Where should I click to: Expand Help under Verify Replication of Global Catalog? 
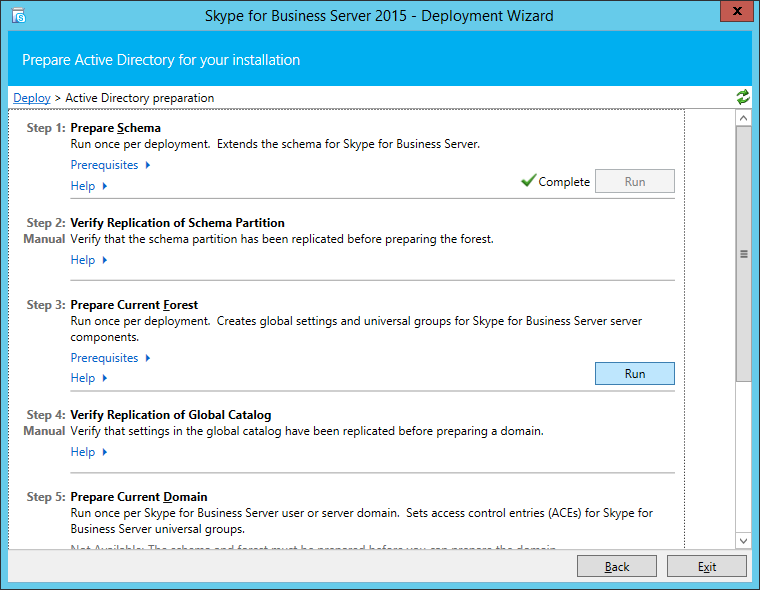click(x=89, y=452)
